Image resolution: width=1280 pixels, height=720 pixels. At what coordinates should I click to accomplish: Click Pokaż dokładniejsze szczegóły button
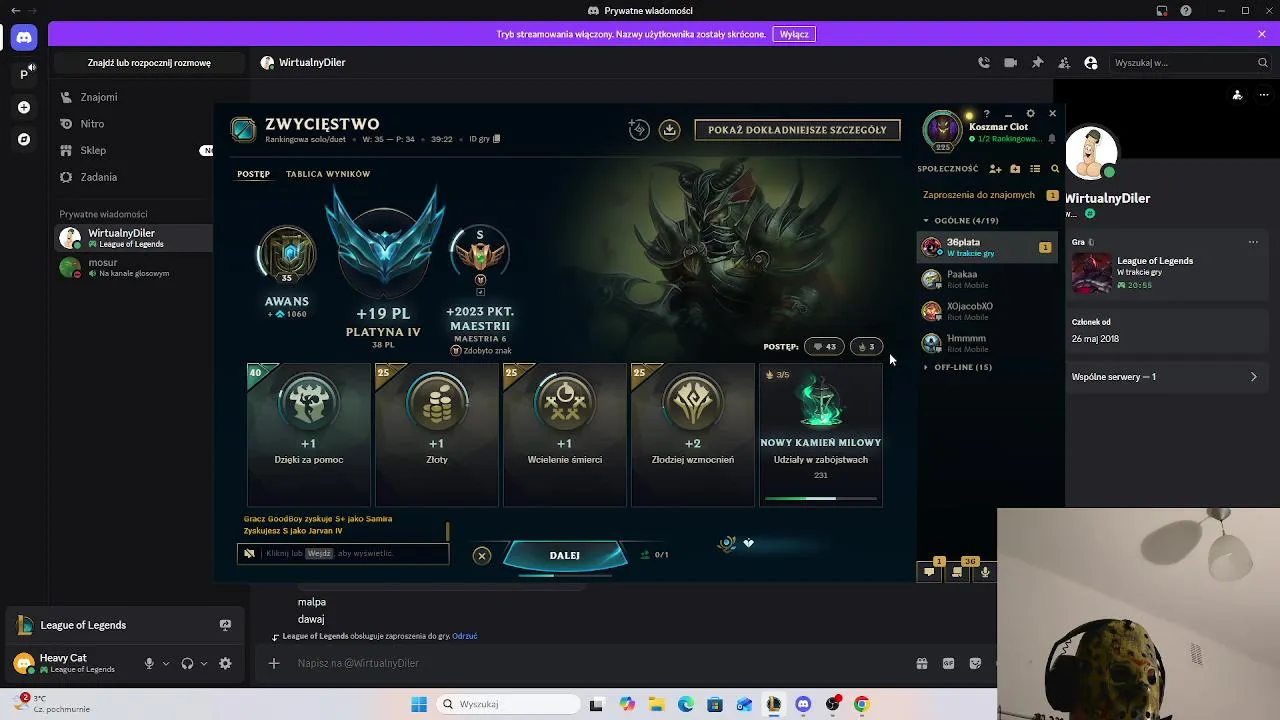(797, 130)
